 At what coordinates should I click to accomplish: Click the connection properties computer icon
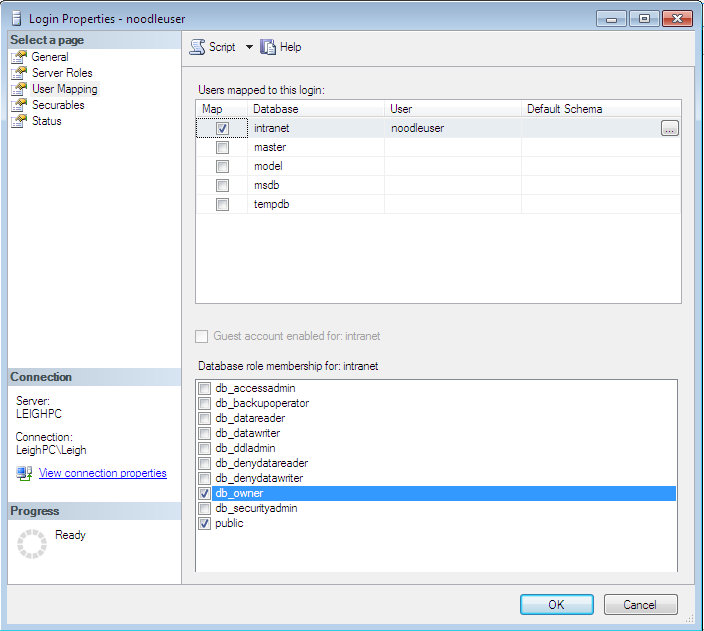coord(24,473)
